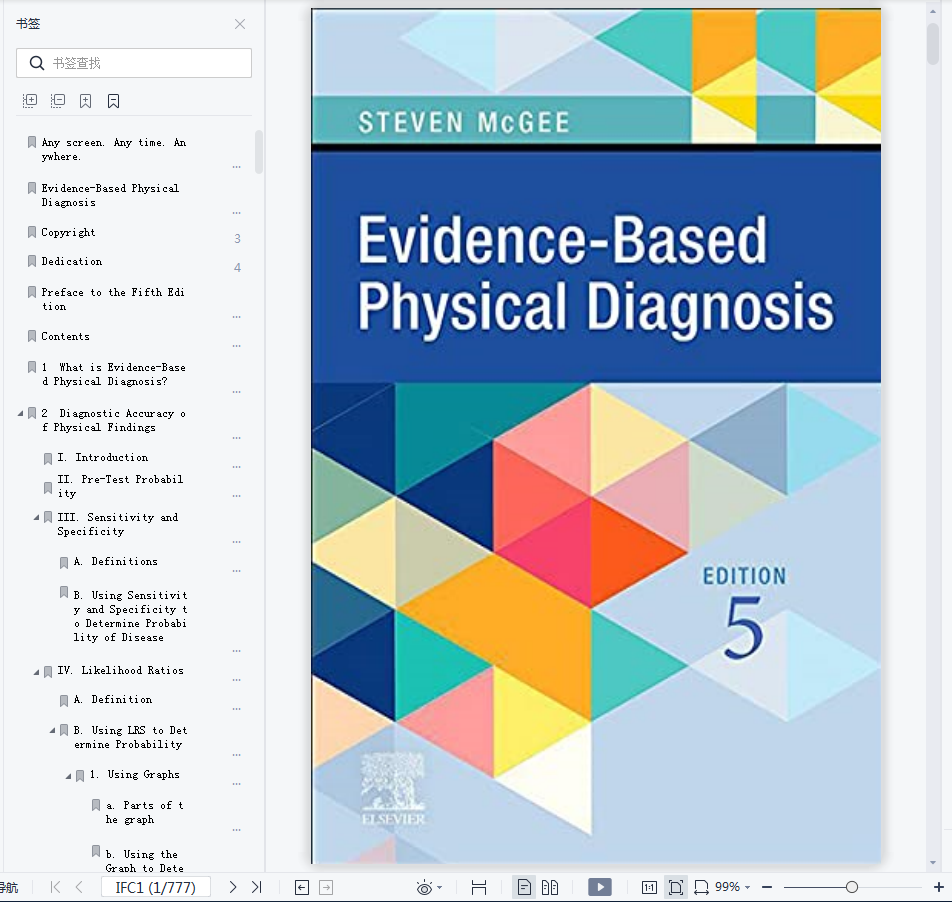Switch to single page view
Screen dimensions: 952x902
(x=524, y=887)
